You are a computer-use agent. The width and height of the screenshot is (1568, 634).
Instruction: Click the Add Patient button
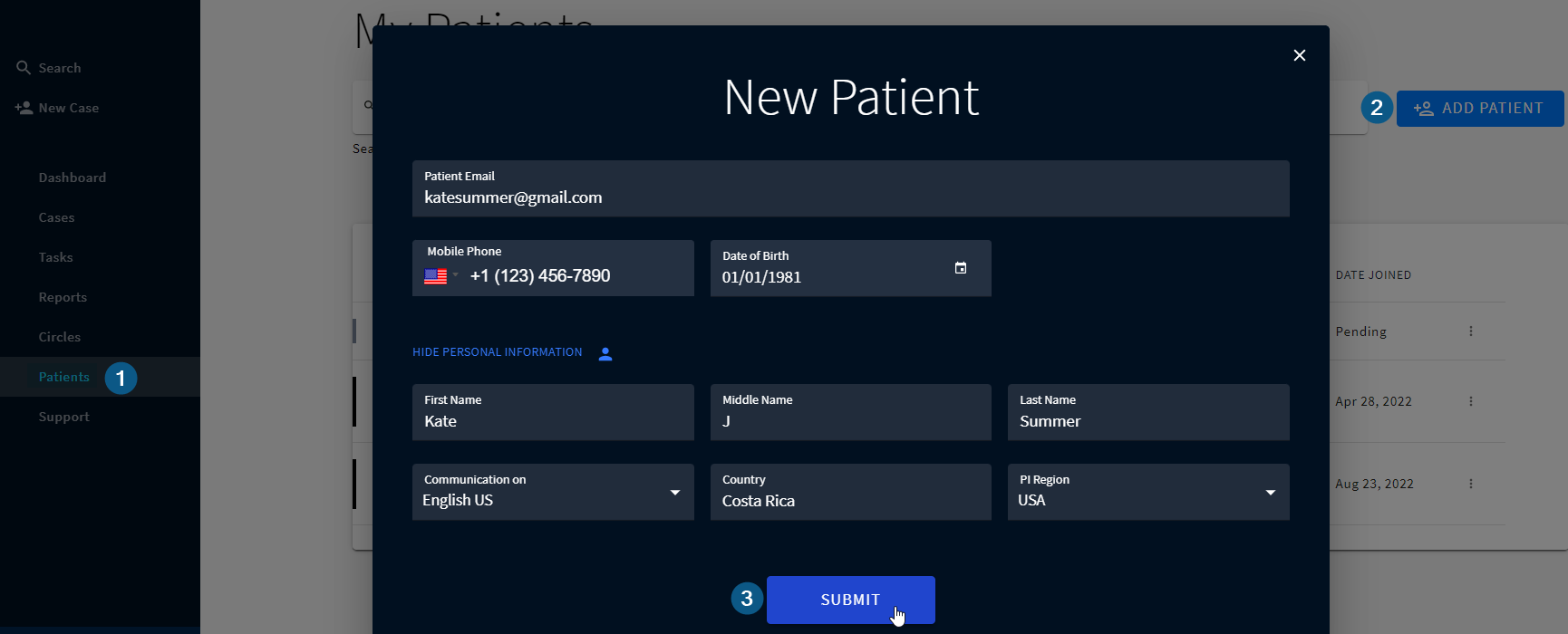(x=1479, y=109)
